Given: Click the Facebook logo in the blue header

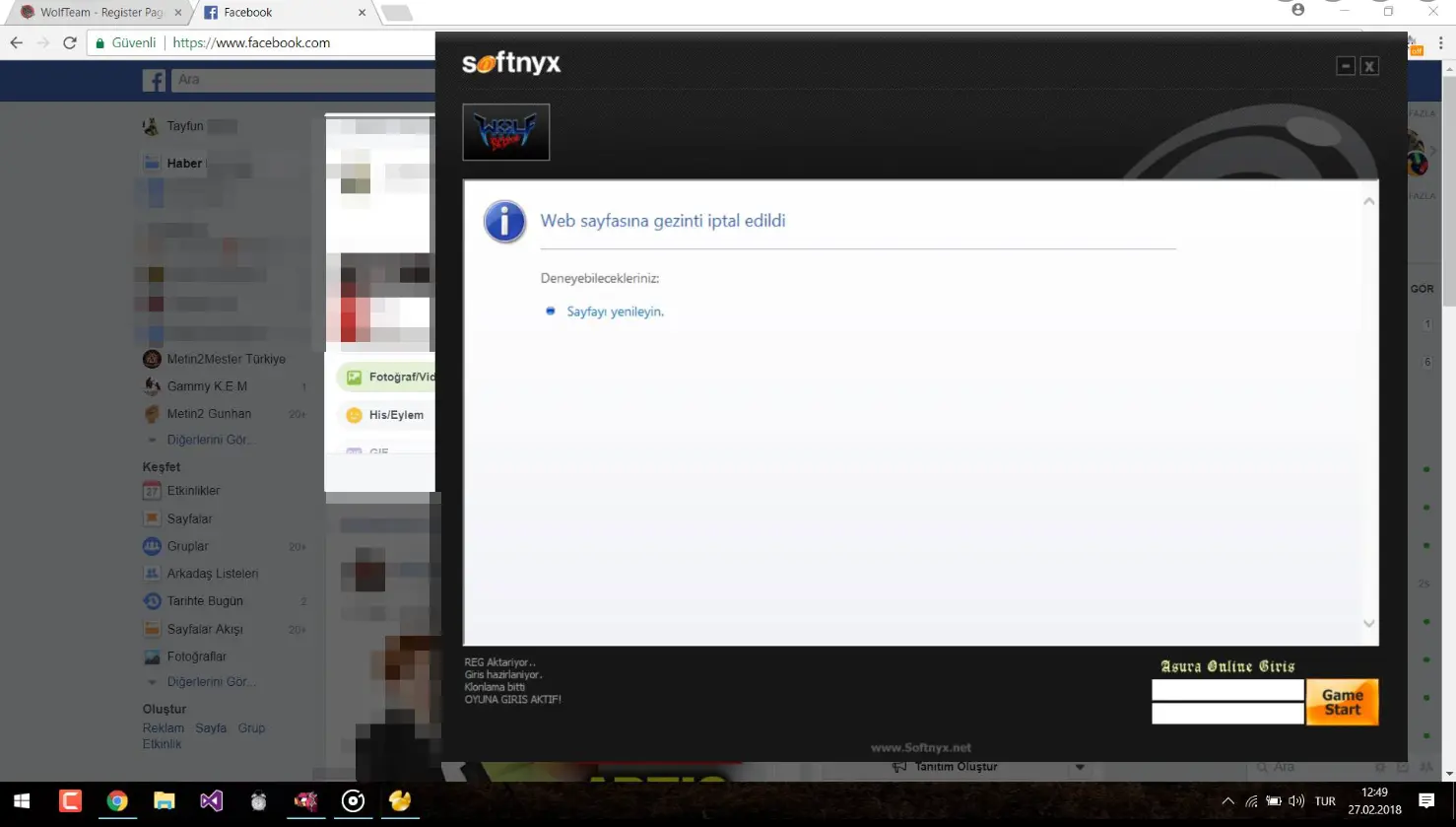Looking at the screenshot, I should click(x=154, y=80).
